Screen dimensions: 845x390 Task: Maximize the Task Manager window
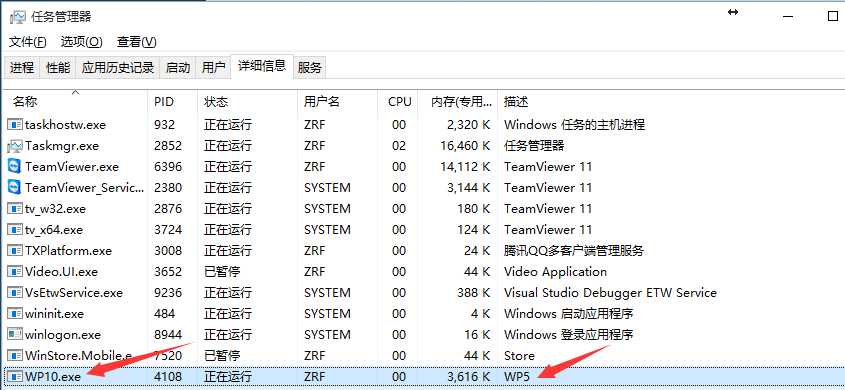pos(832,16)
